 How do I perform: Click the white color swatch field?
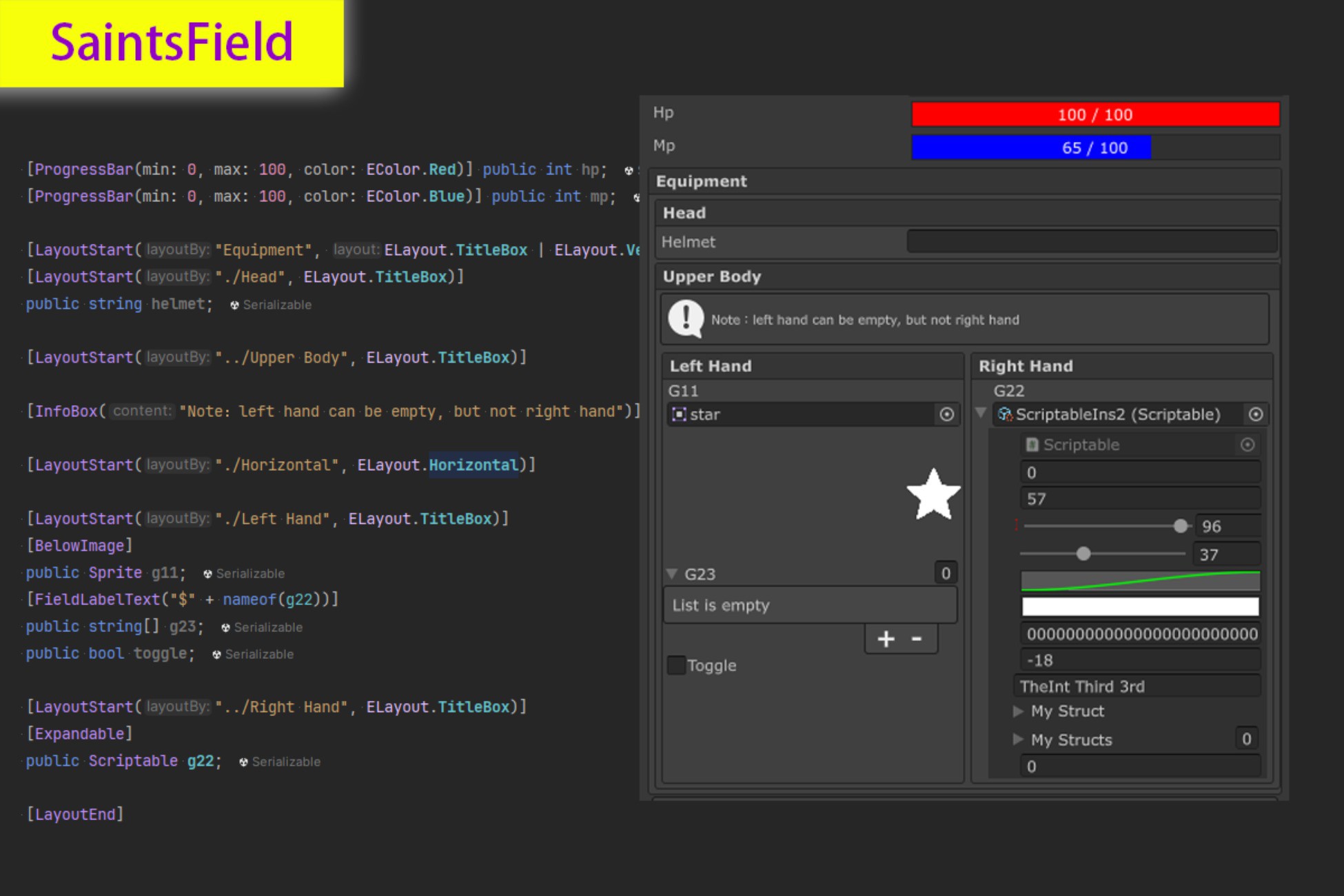tap(1139, 607)
